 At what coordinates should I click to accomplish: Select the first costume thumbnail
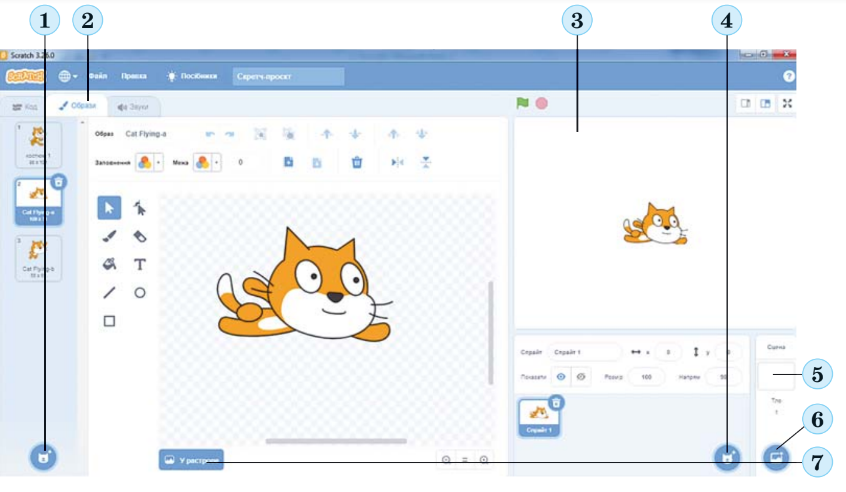coord(38,145)
